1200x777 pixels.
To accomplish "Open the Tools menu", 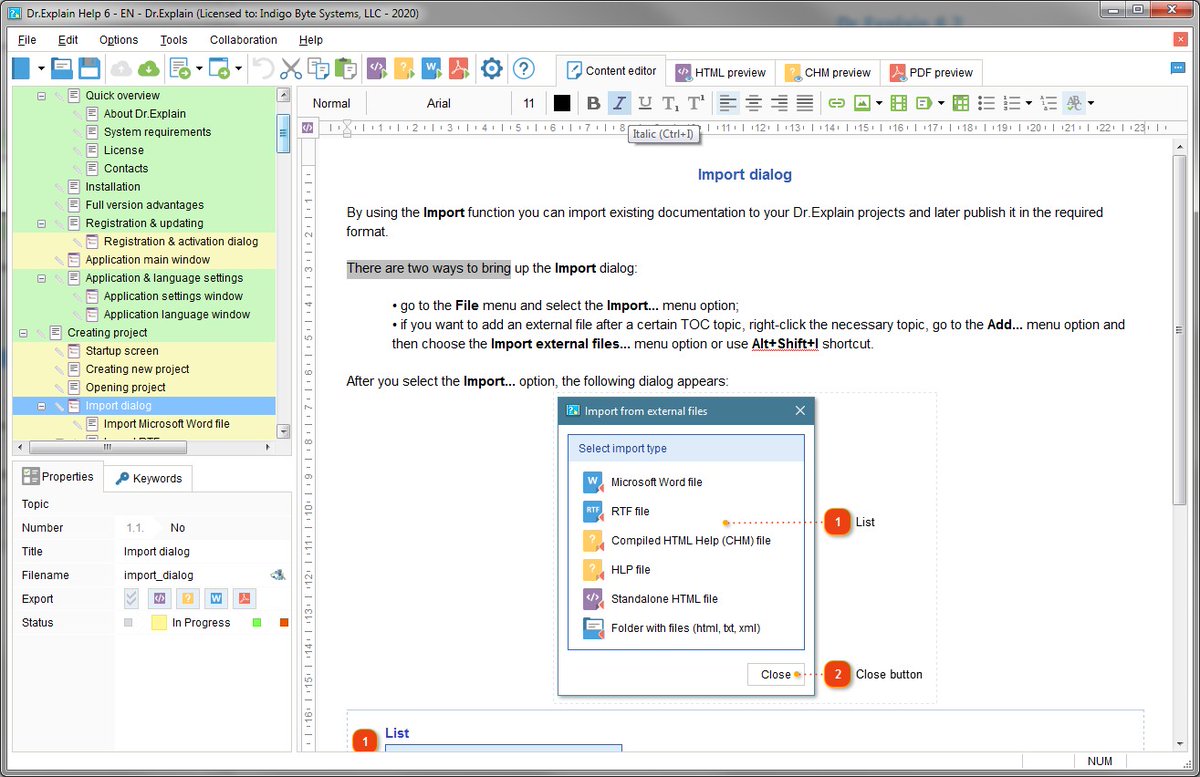I will click(x=173, y=40).
